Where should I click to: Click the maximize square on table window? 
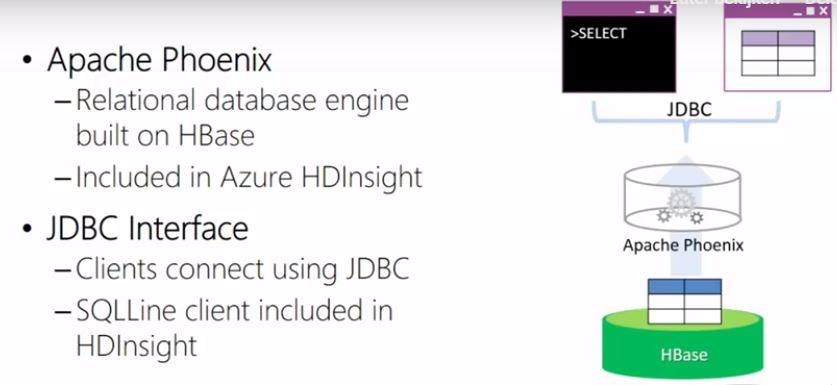811,10
